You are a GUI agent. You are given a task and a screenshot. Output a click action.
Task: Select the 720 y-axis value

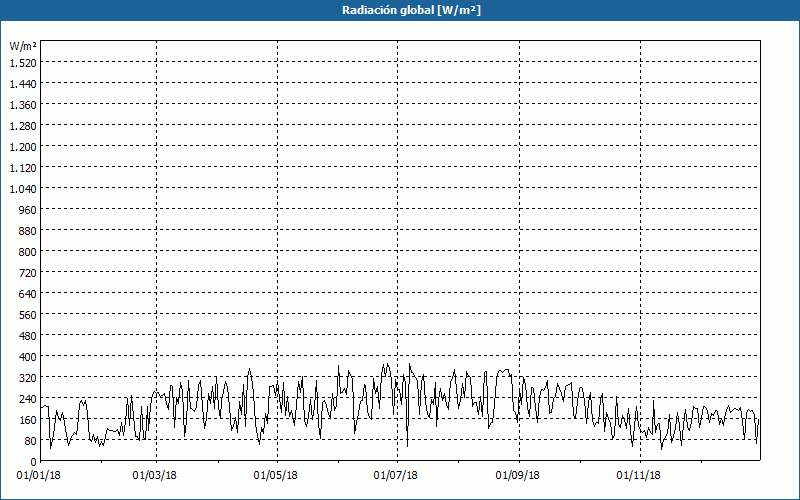29,273
